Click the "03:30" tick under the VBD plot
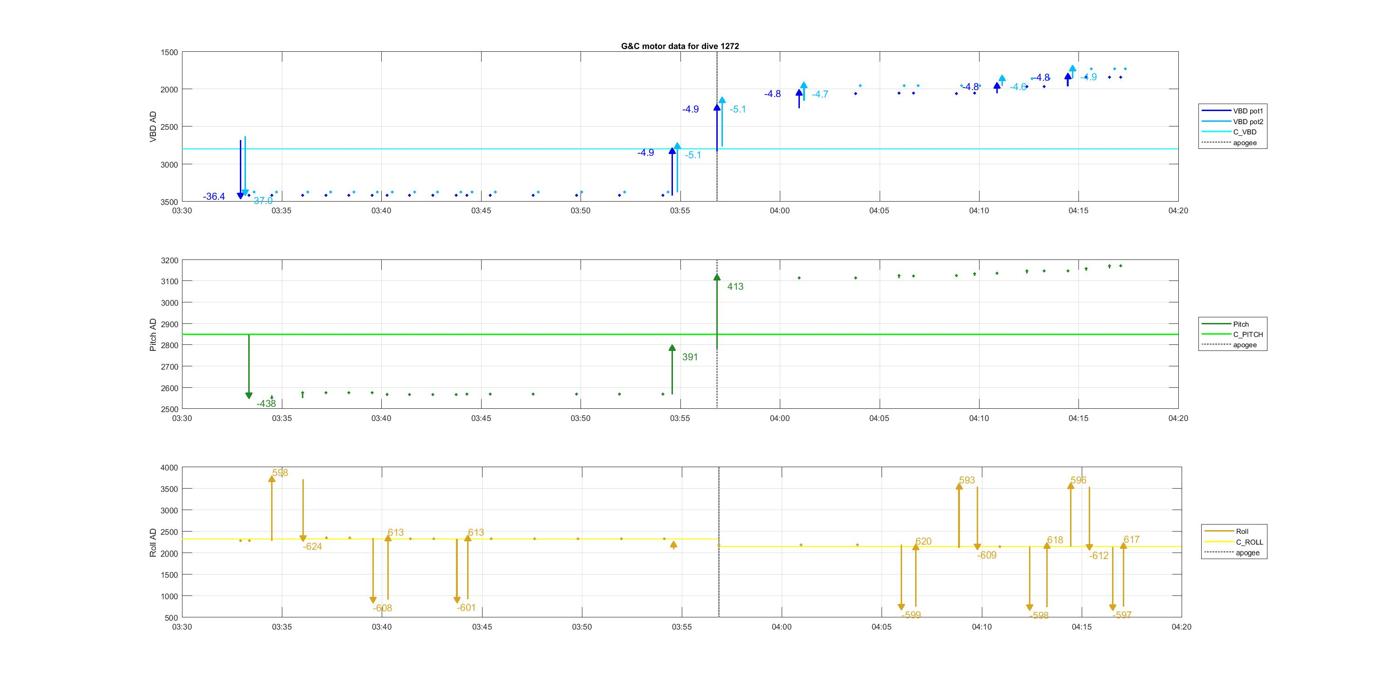 coord(182,211)
